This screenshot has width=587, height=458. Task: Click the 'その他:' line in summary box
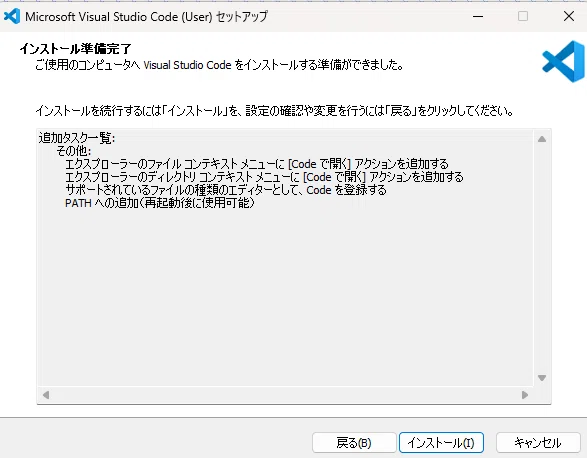pos(73,151)
